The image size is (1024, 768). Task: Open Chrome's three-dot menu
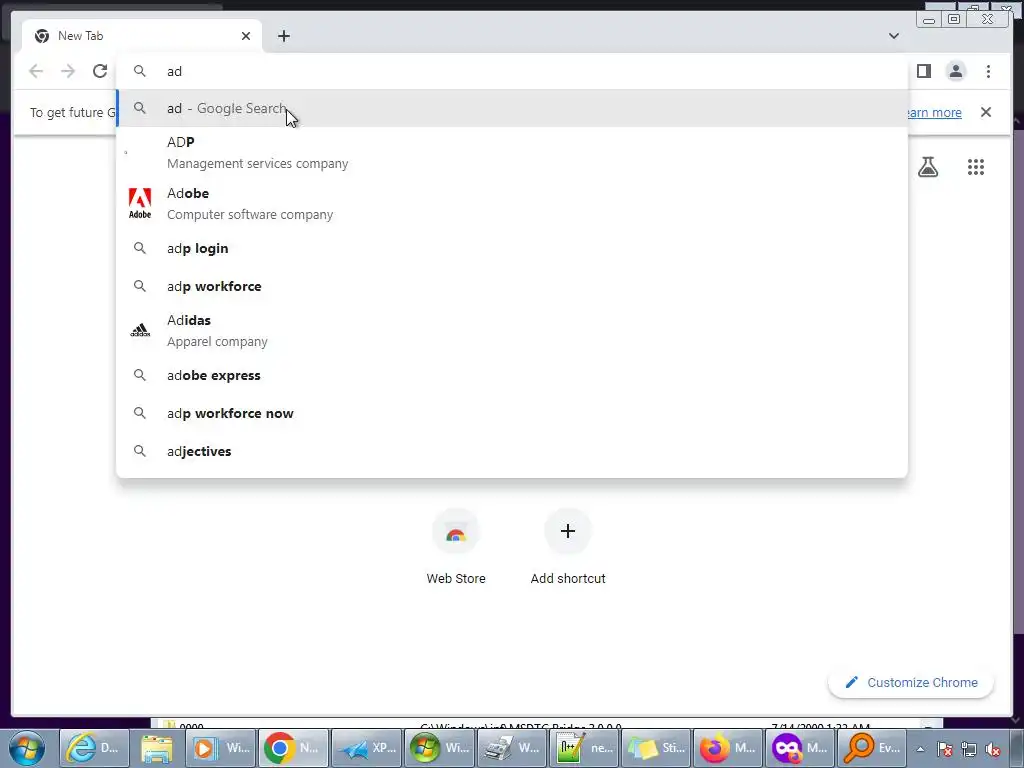pos(988,71)
